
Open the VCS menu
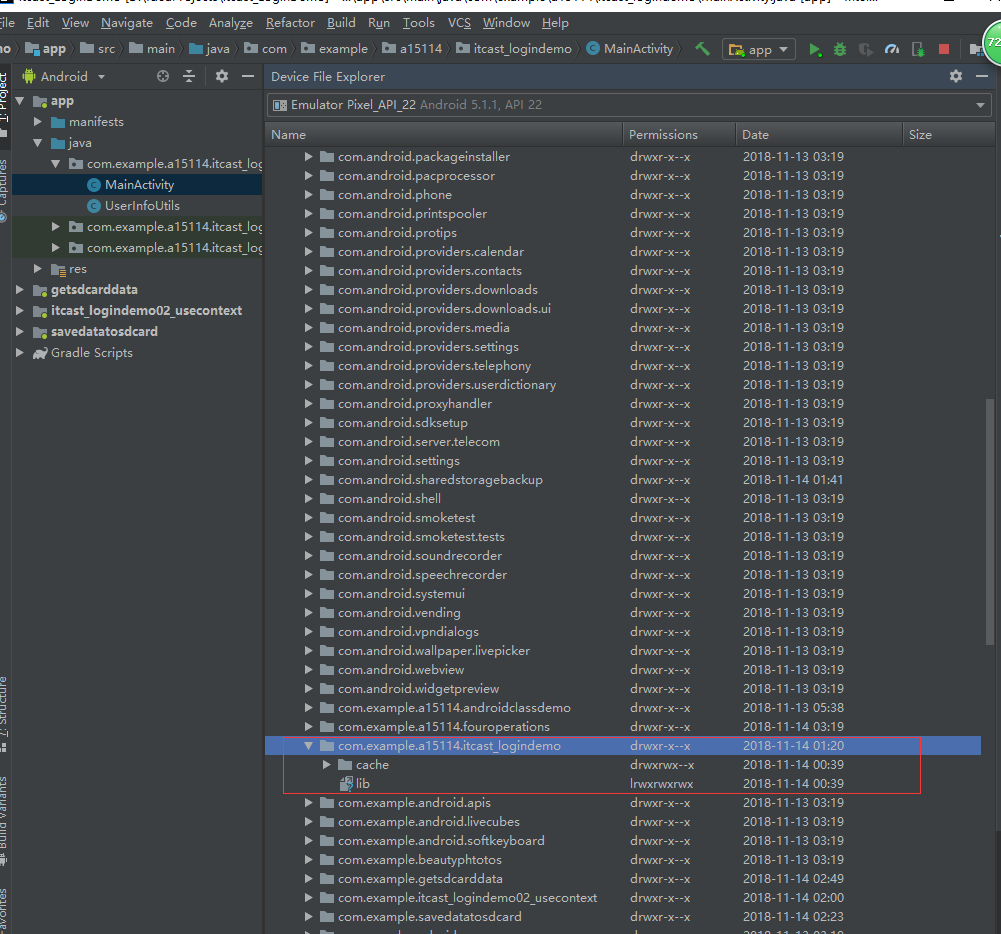point(459,23)
